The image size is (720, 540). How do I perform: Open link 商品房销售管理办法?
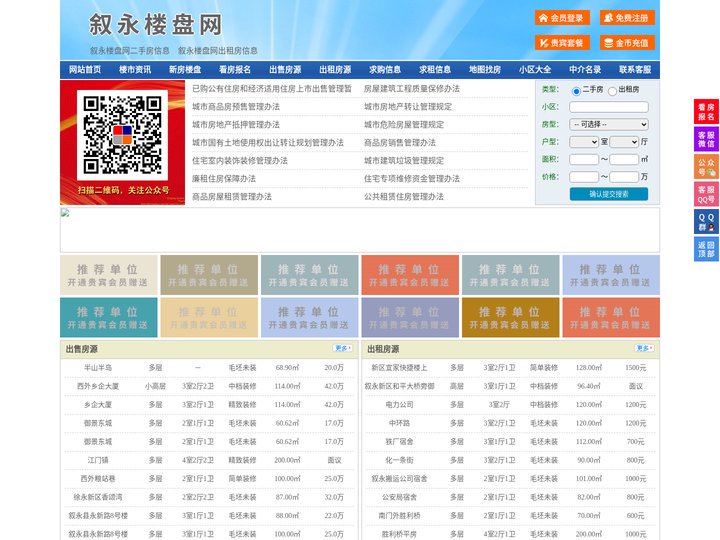click(x=400, y=143)
